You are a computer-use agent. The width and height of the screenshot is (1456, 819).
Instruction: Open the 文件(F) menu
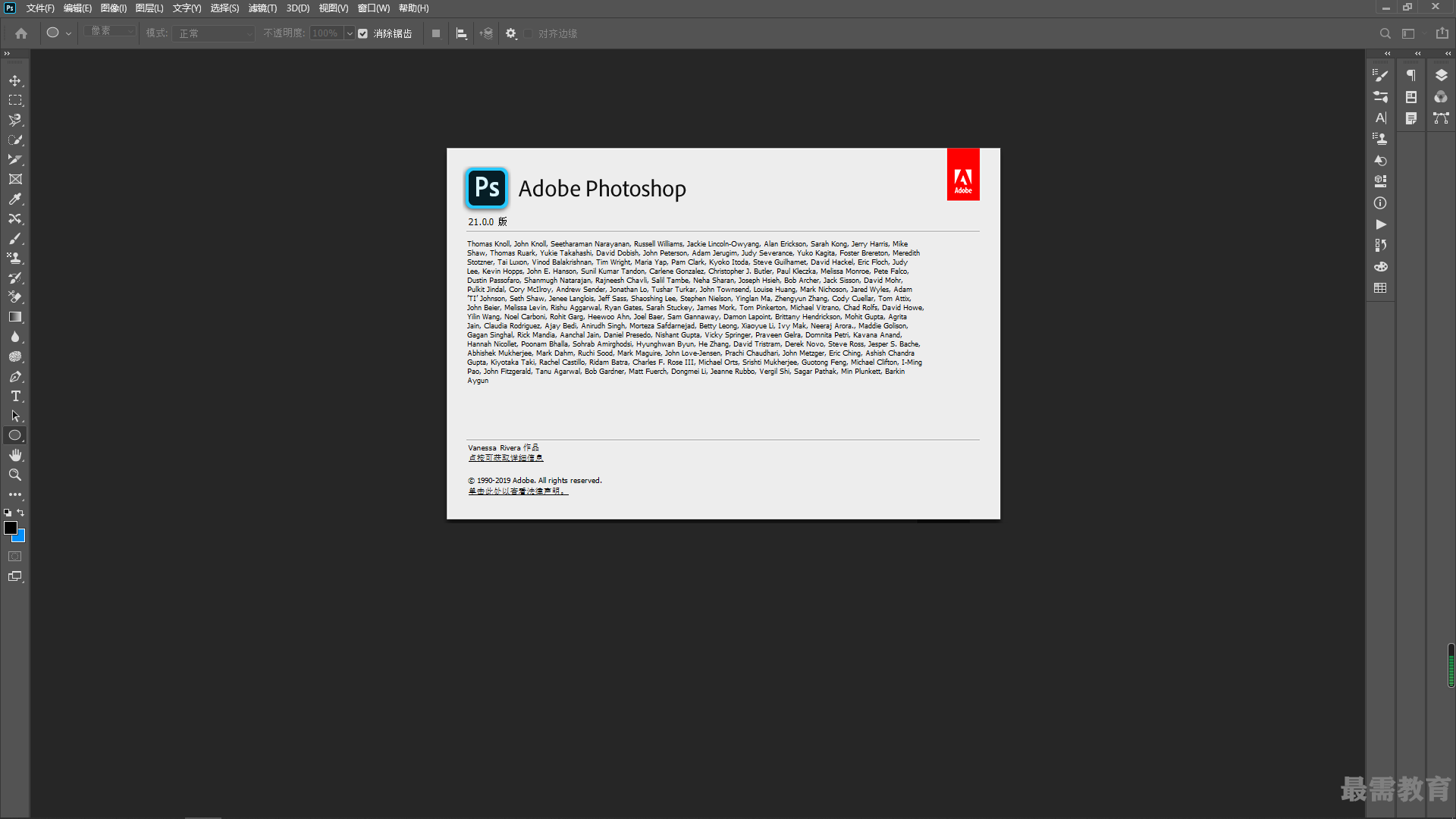[40, 8]
